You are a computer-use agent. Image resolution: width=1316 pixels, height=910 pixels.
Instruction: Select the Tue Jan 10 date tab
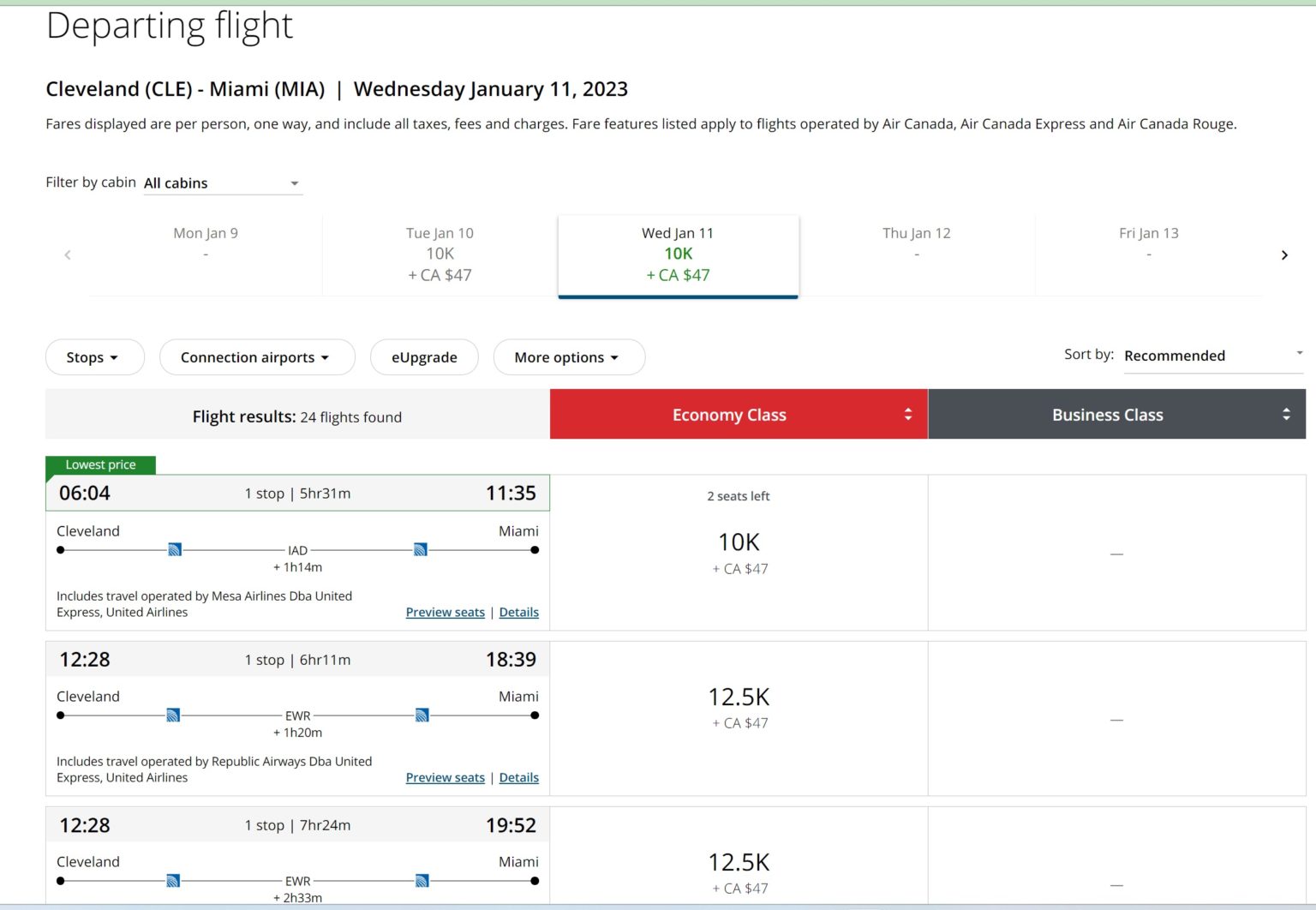coord(440,254)
